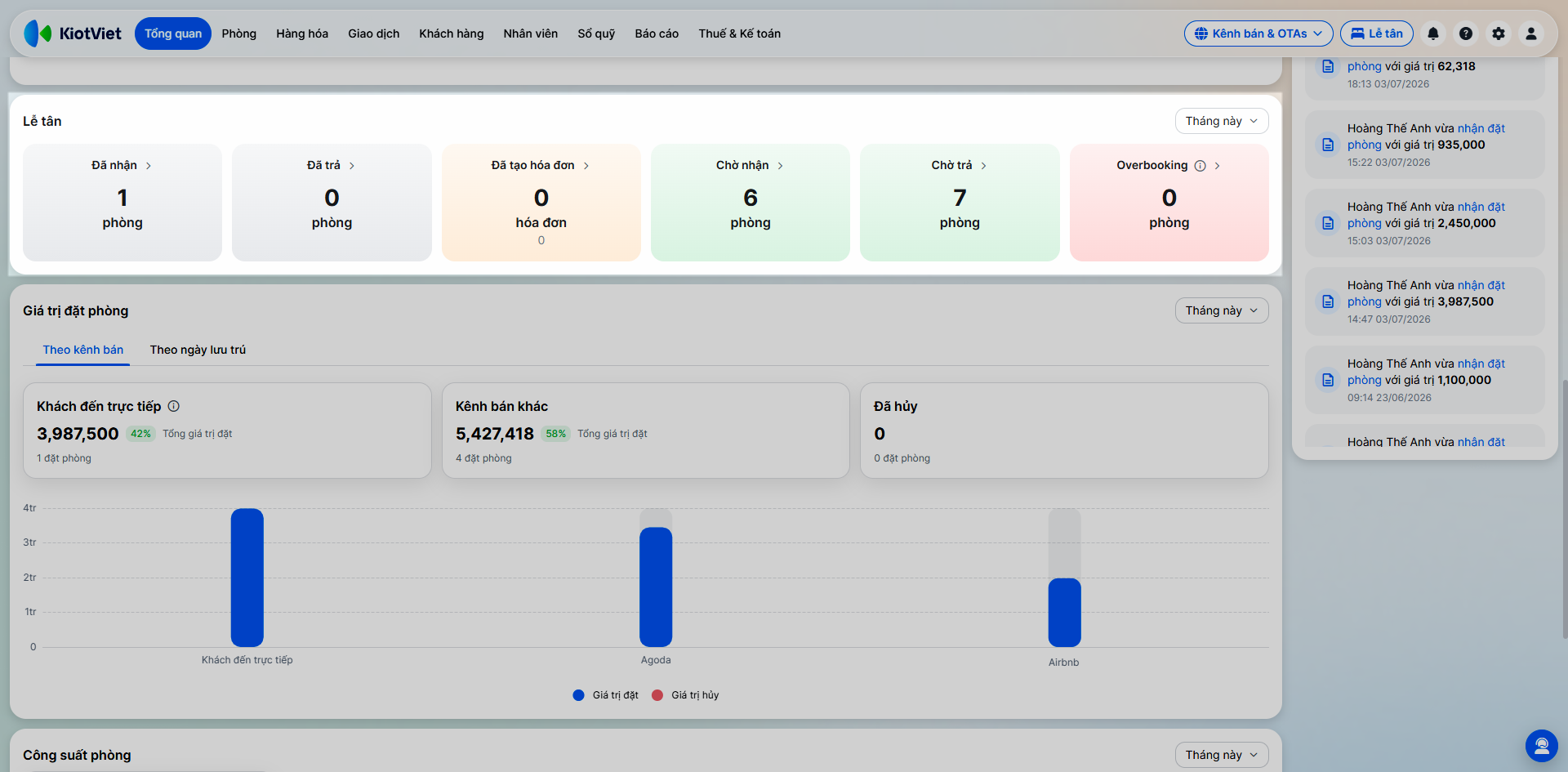
Task: Click the Agoda bar in the chart
Action: [656, 587]
